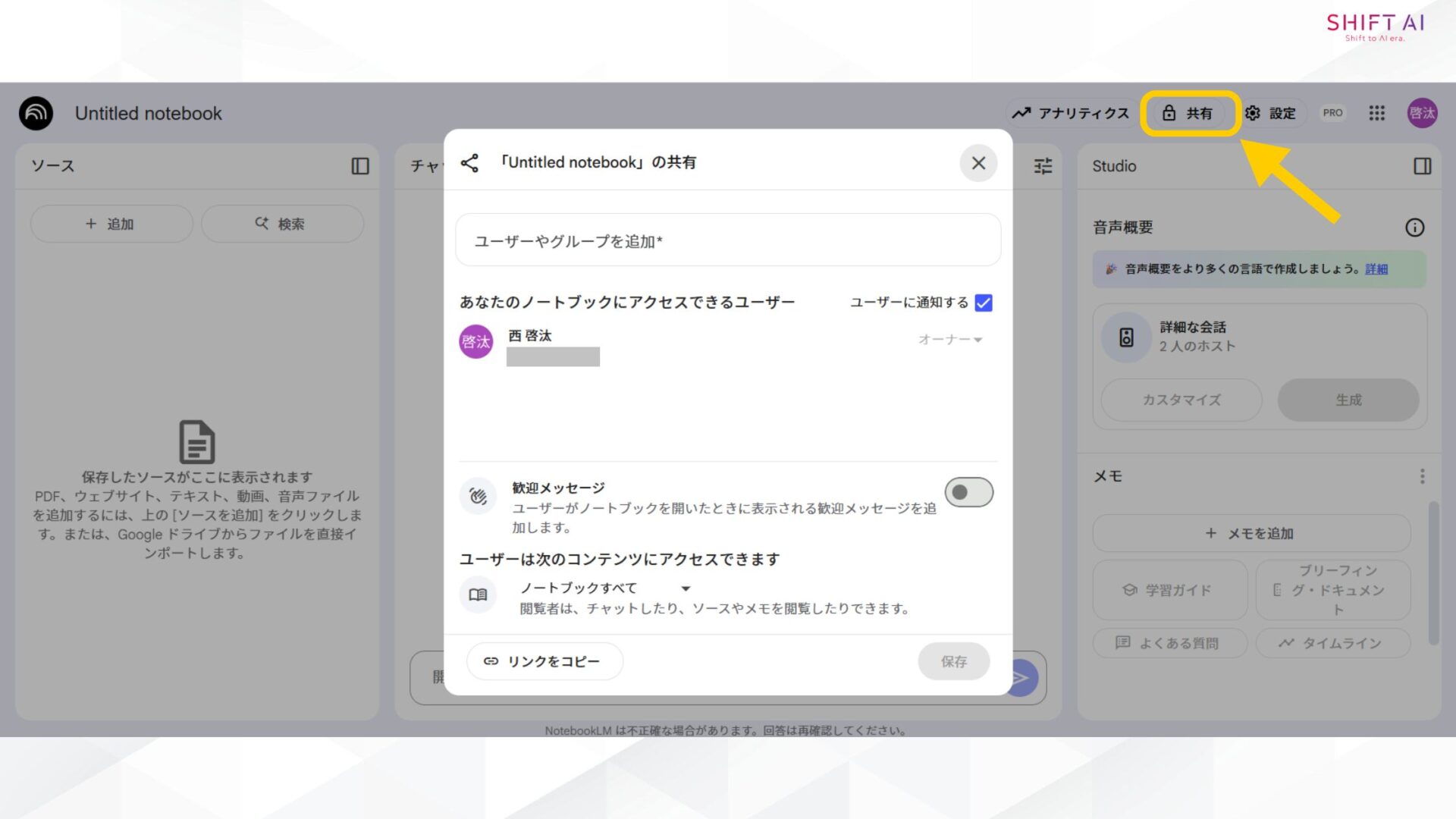Open the メモ three-dot options menu
The height and width of the screenshot is (819, 1456).
tap(1423, 475)
